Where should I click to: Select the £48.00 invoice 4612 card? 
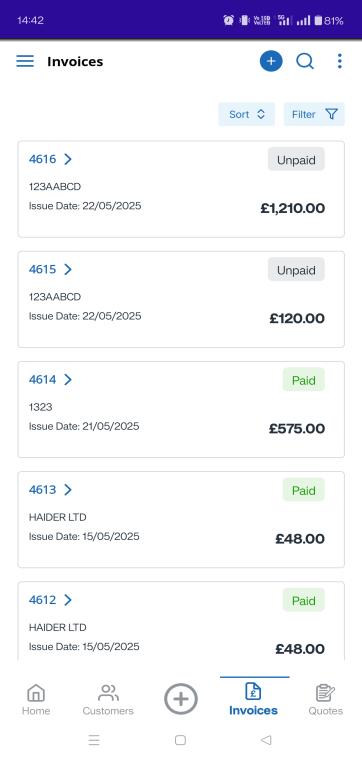click(181, 621)
